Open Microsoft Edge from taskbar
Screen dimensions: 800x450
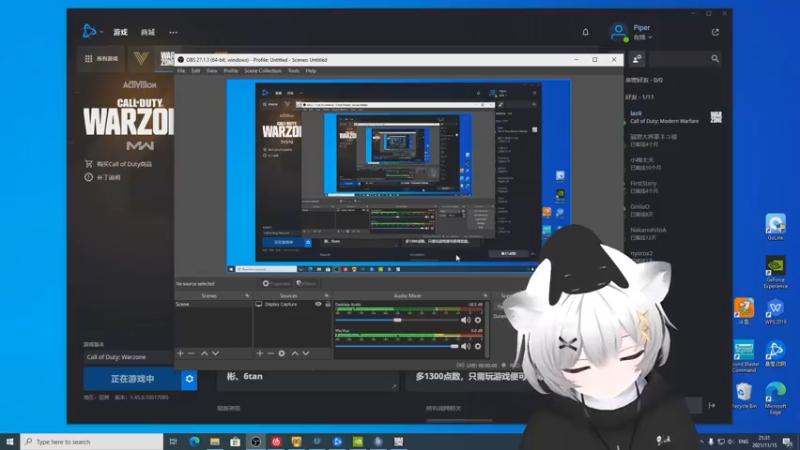click(x=194, y=441)
